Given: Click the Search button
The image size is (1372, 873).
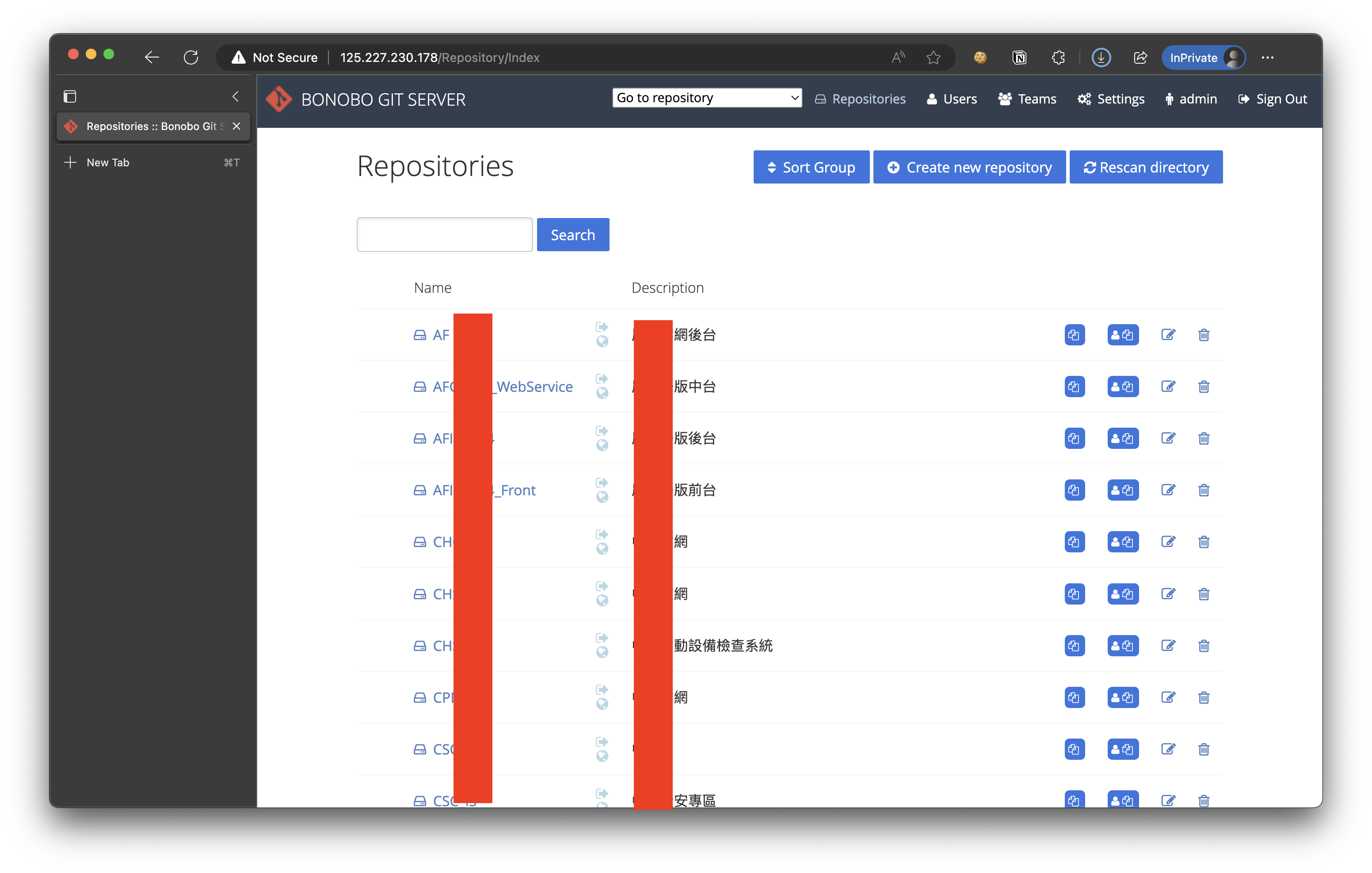Looking at the screenshot, I should (x=572, y=234).
